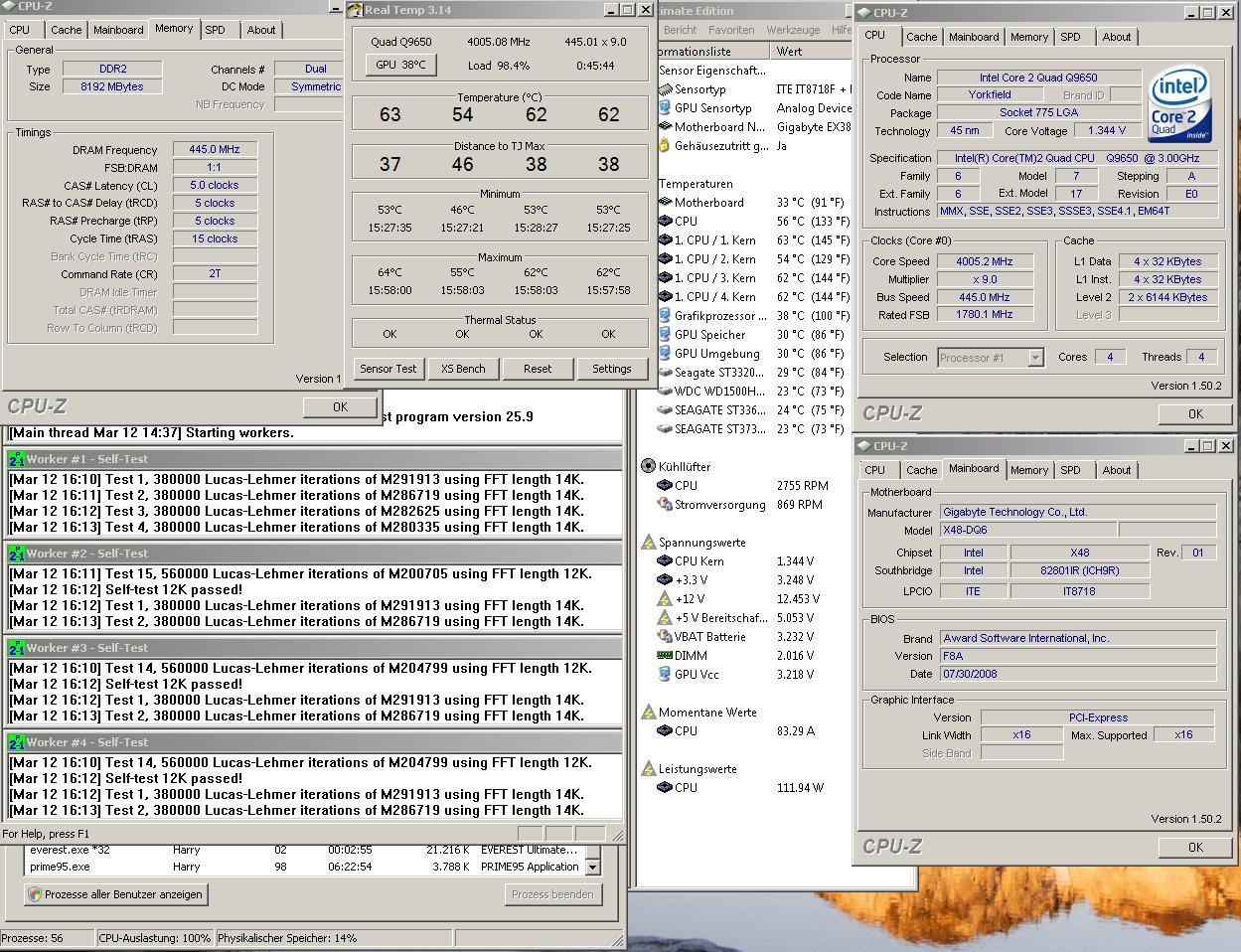Screen dimensions: 1241x952
Task: Click the 1. CPU / 2. Kern icon
Action: (665, 259)
